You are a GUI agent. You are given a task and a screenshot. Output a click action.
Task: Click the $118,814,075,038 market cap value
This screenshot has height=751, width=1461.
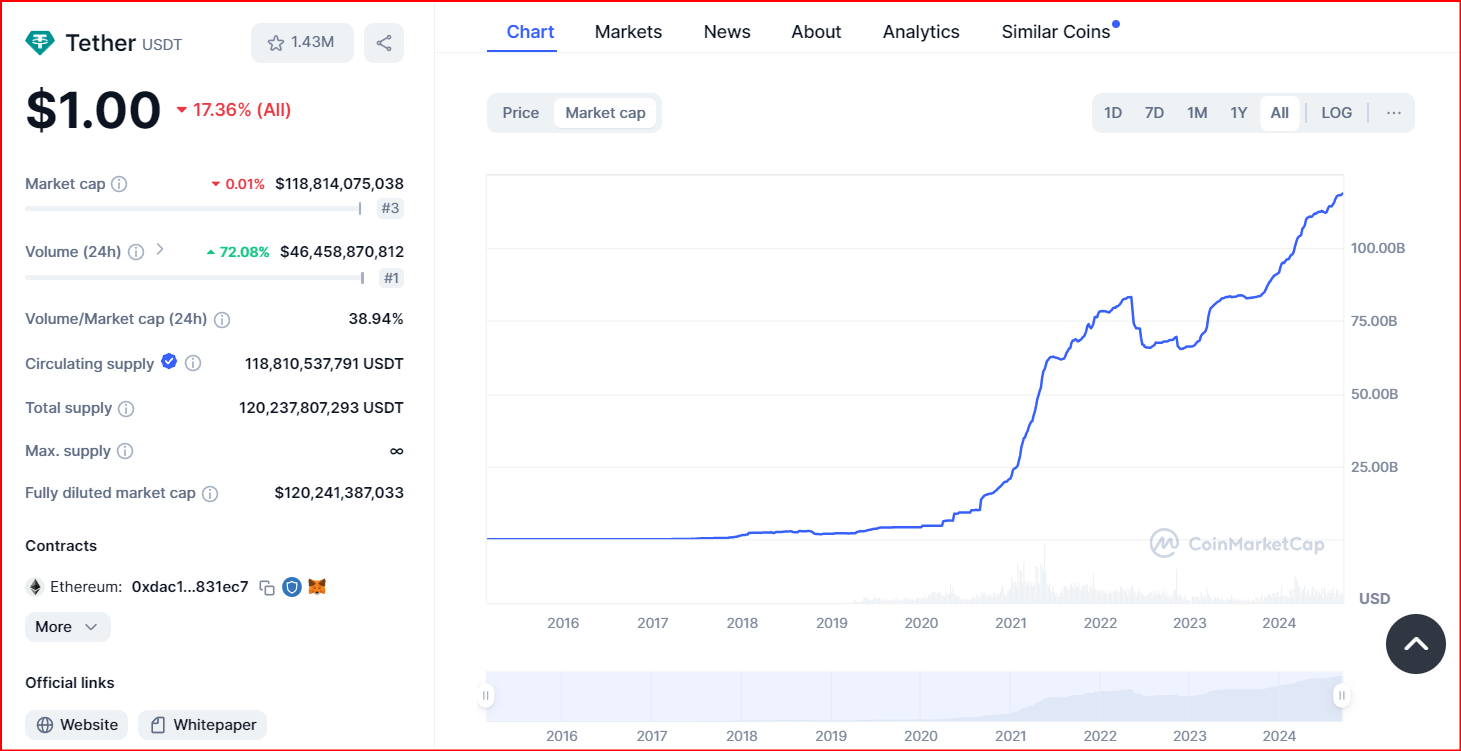[x=339, y=184]
